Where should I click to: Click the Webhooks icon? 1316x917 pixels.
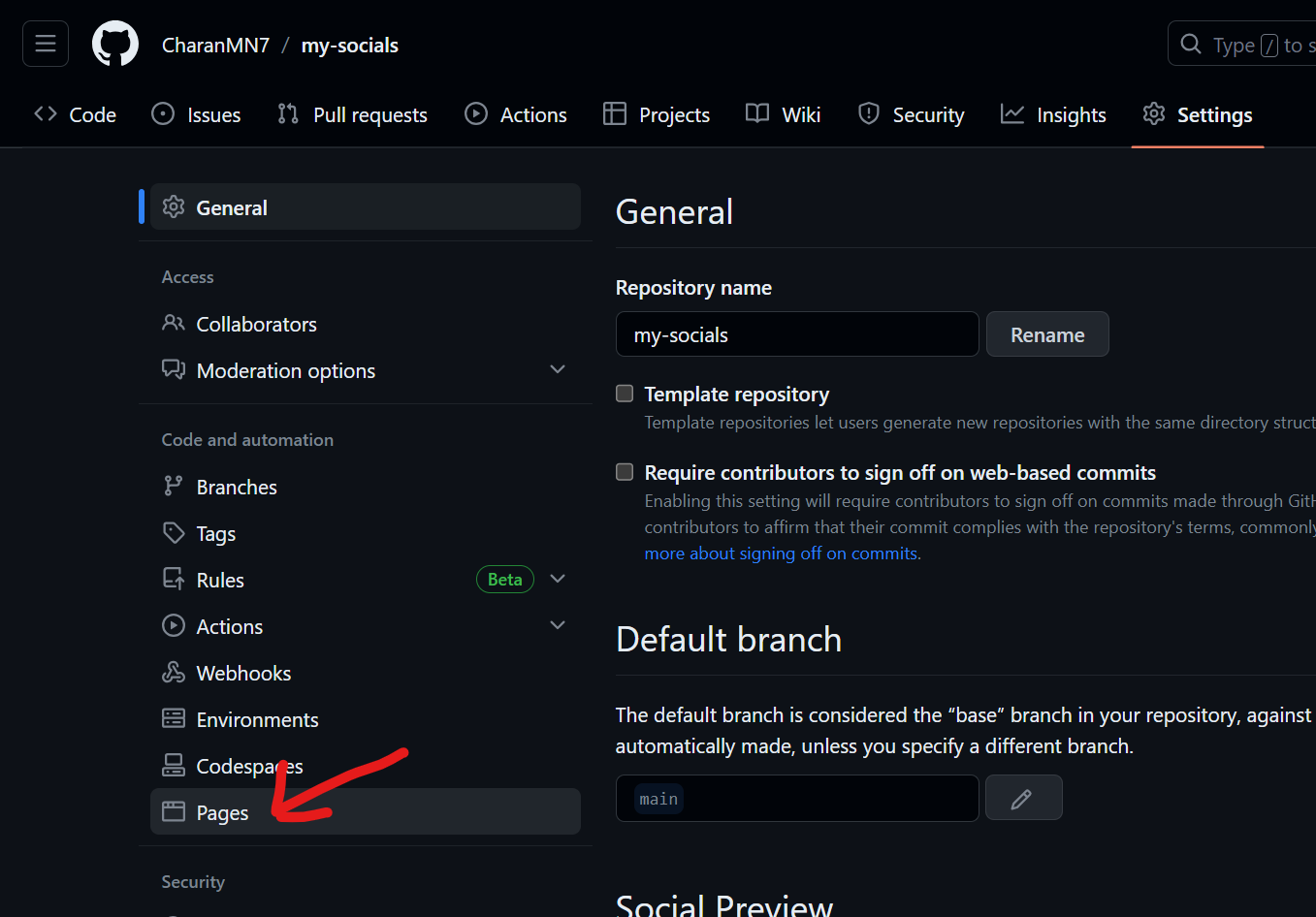click(174, 672)
